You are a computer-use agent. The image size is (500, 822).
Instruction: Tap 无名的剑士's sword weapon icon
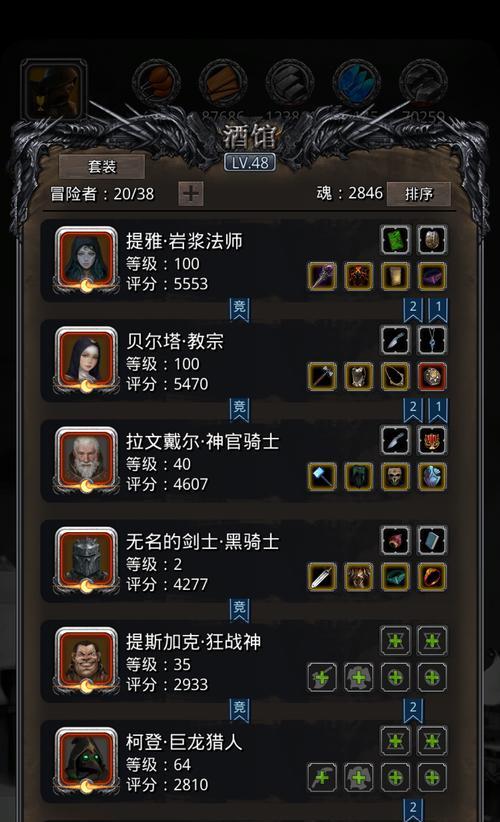322,577
